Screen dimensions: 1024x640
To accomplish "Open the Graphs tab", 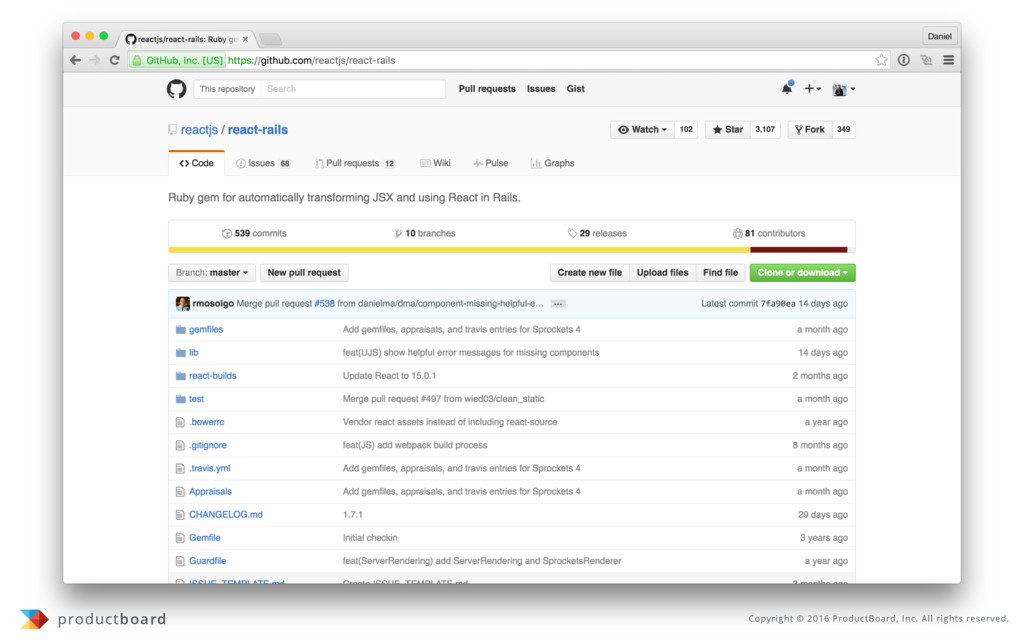I will click(552, 163).
